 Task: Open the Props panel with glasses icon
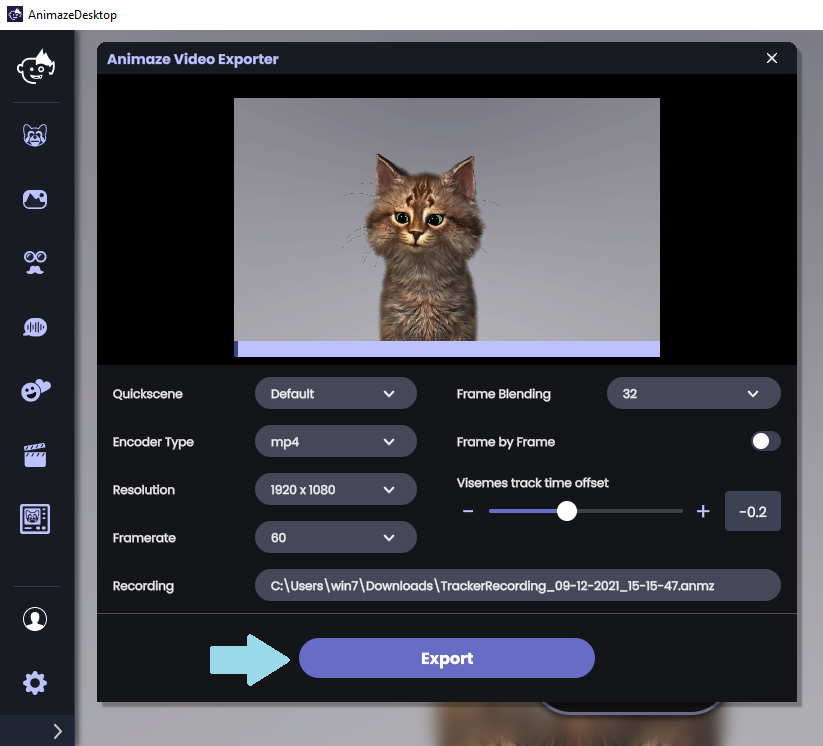point(35,263)
